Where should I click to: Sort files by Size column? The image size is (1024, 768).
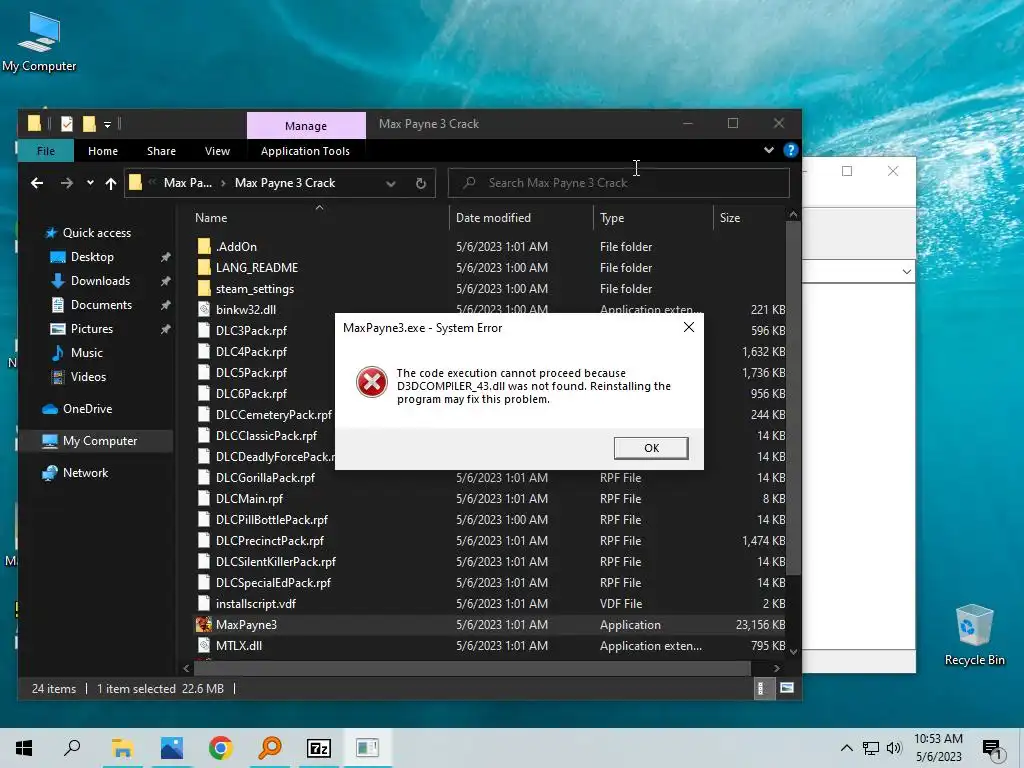[729, 217]
